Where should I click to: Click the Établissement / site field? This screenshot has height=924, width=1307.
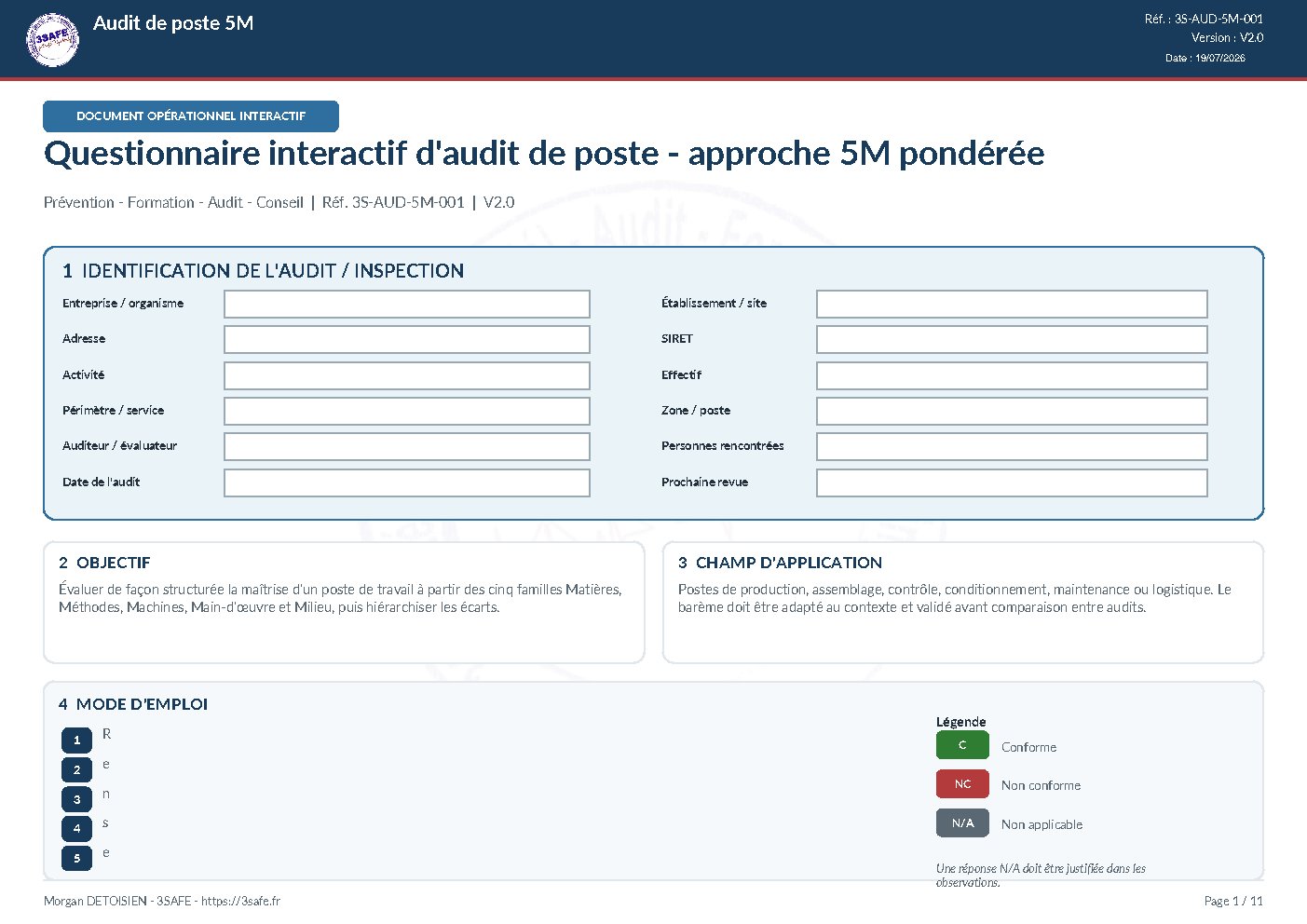[1012, 304]
